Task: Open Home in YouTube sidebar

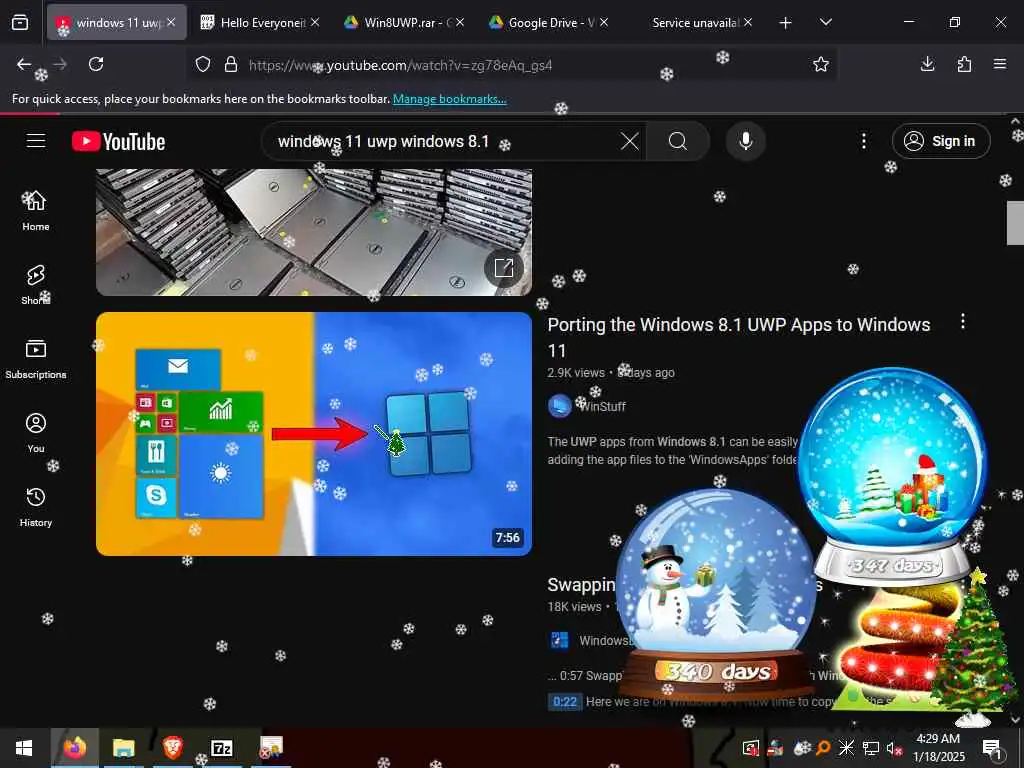Action: click(36, 210)
